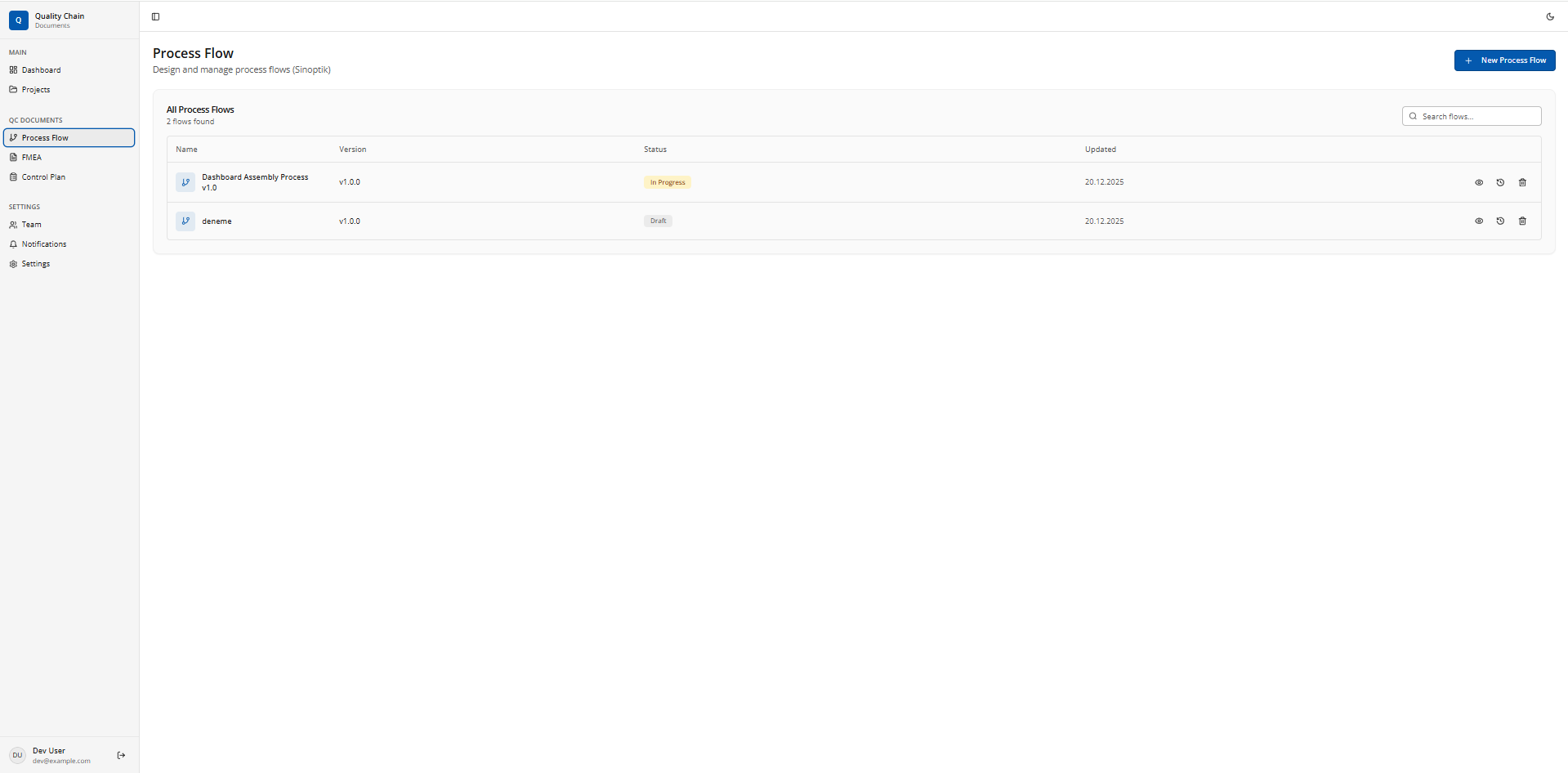The width and height of the screenshot is (1568, 773).
Task: Click the New Process Flow button
Action: 1504,60
